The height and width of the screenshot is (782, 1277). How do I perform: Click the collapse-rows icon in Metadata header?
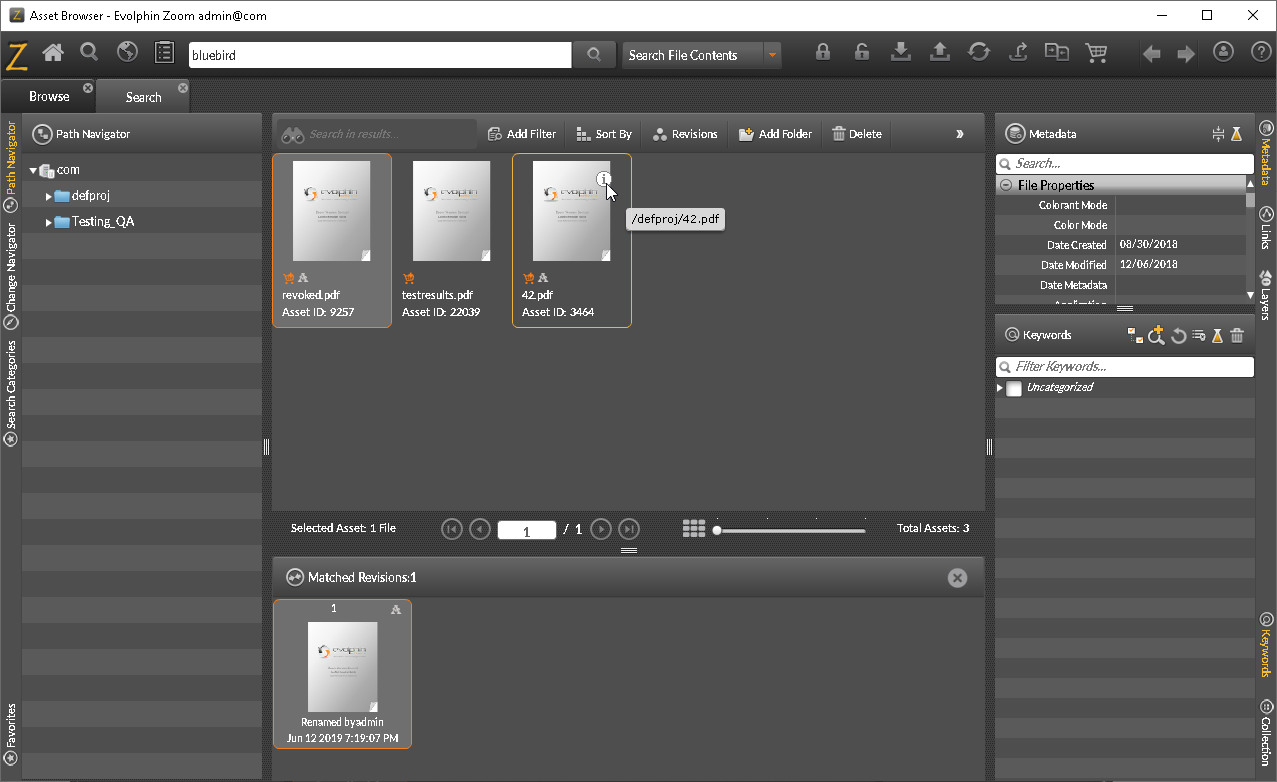click(x=1217, y=134)
